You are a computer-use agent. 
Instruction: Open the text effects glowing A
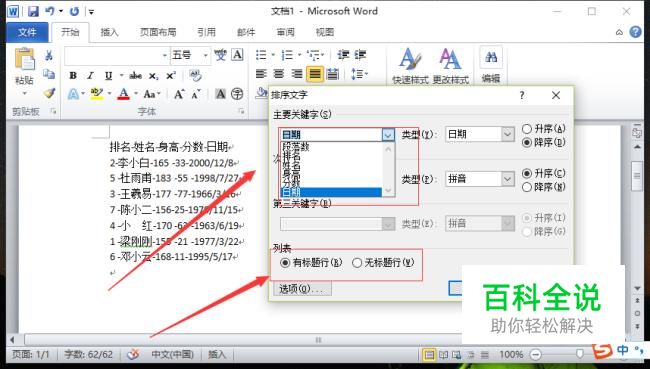click(73, 94)
